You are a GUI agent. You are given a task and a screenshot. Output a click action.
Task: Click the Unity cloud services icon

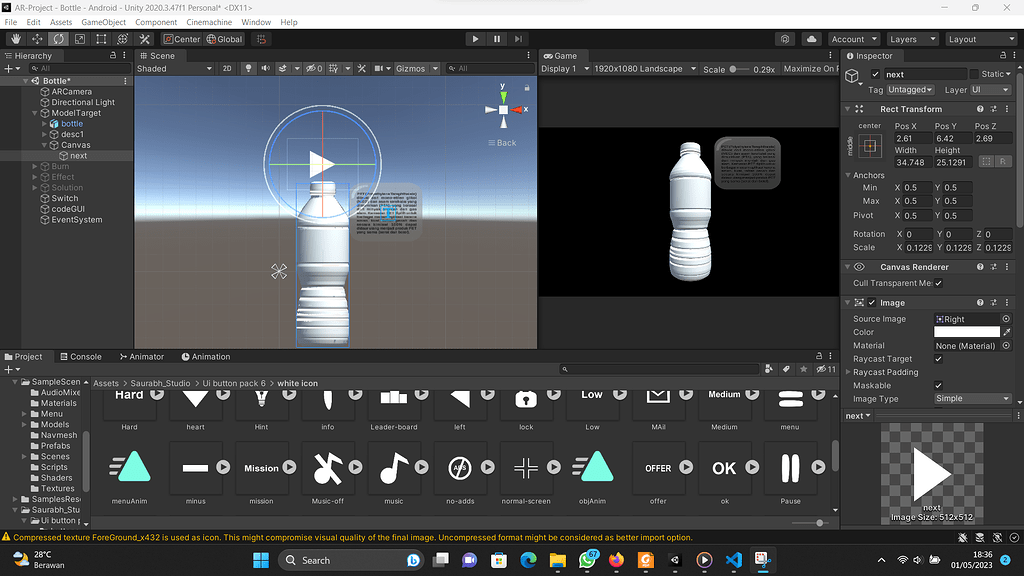pyautogui.click(x=811, y=38)
